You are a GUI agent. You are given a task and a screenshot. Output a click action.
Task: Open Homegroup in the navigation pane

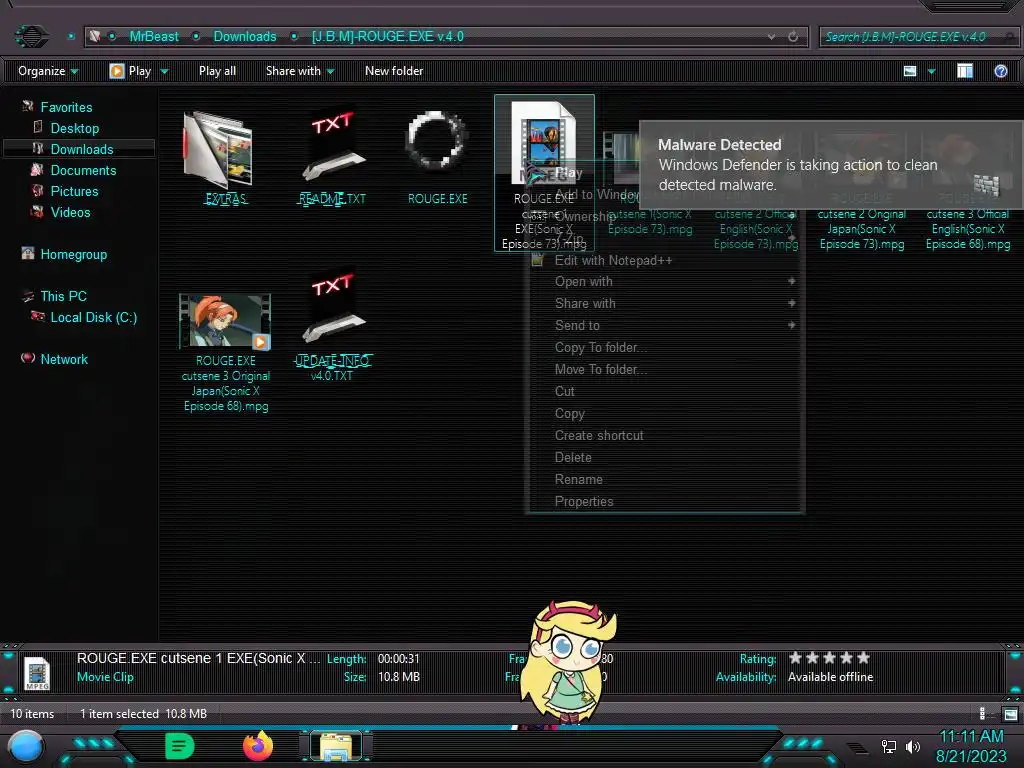tap(73, 254)
